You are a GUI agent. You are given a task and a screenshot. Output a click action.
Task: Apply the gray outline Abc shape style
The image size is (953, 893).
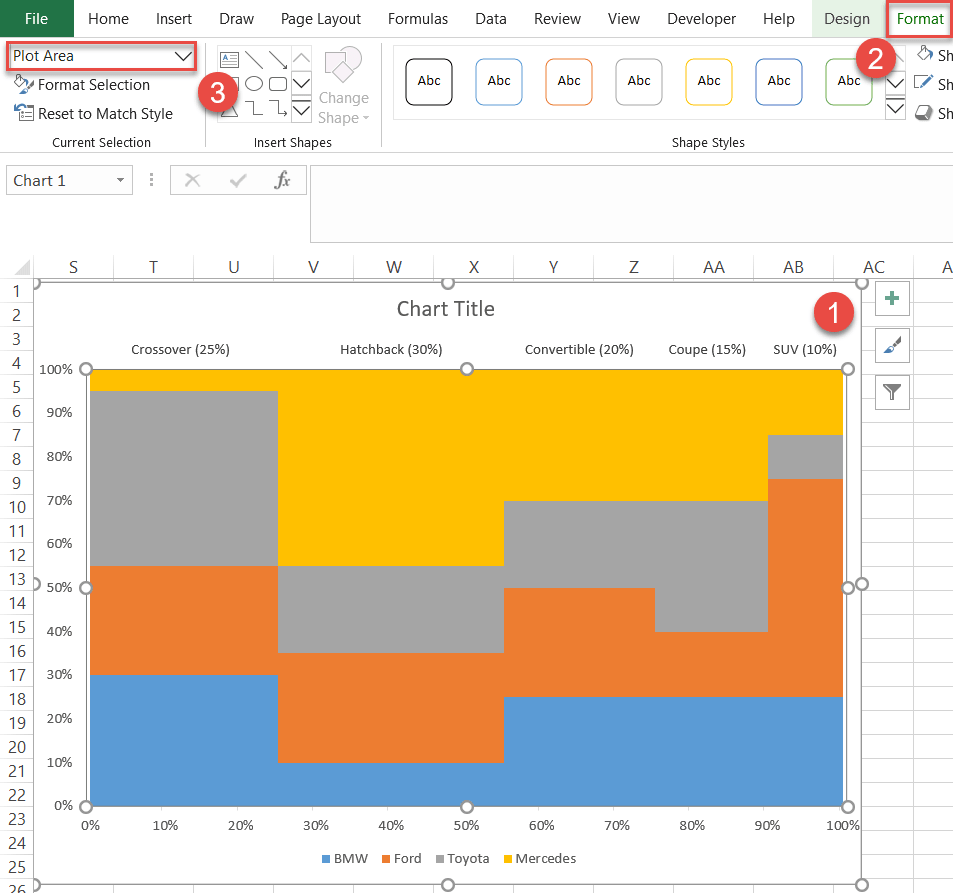639,81
